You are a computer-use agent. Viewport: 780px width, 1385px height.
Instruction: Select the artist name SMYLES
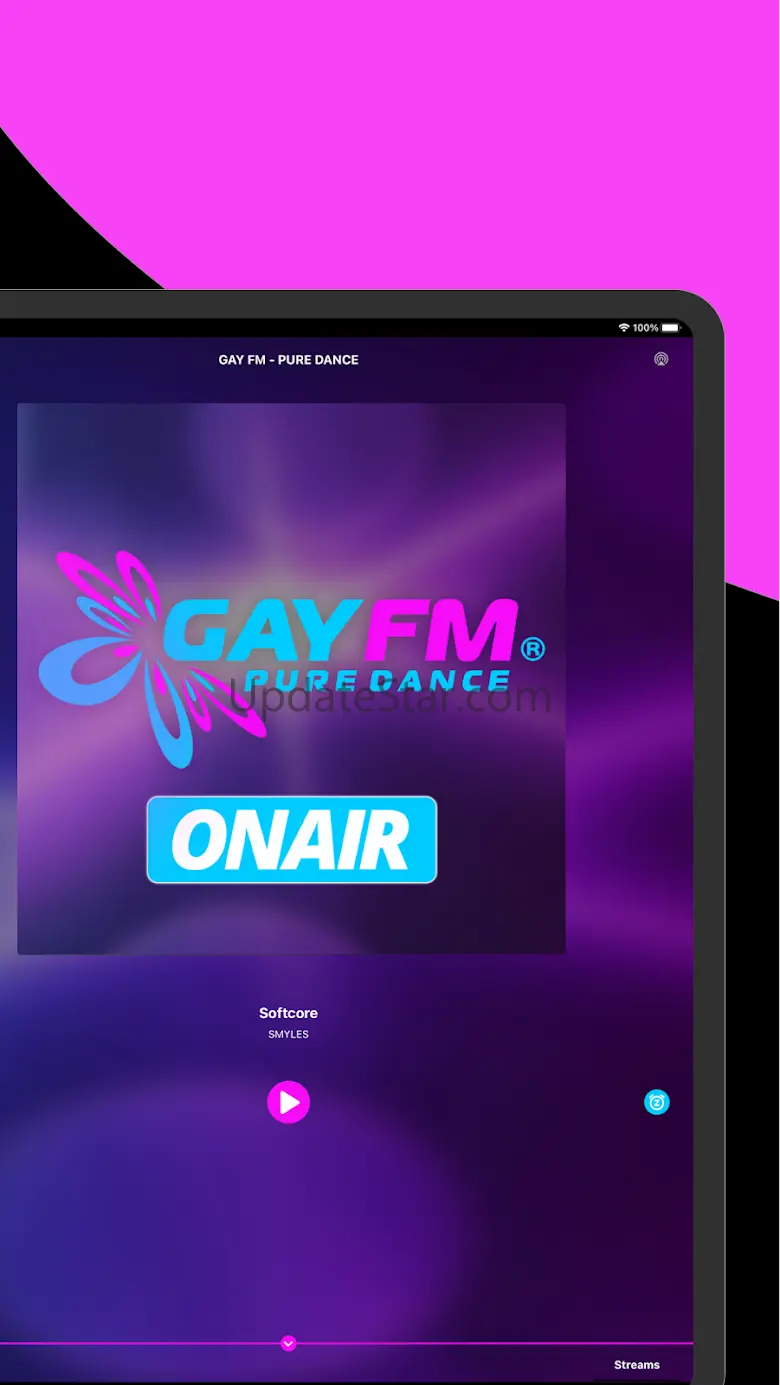(x=288, y=1034)
